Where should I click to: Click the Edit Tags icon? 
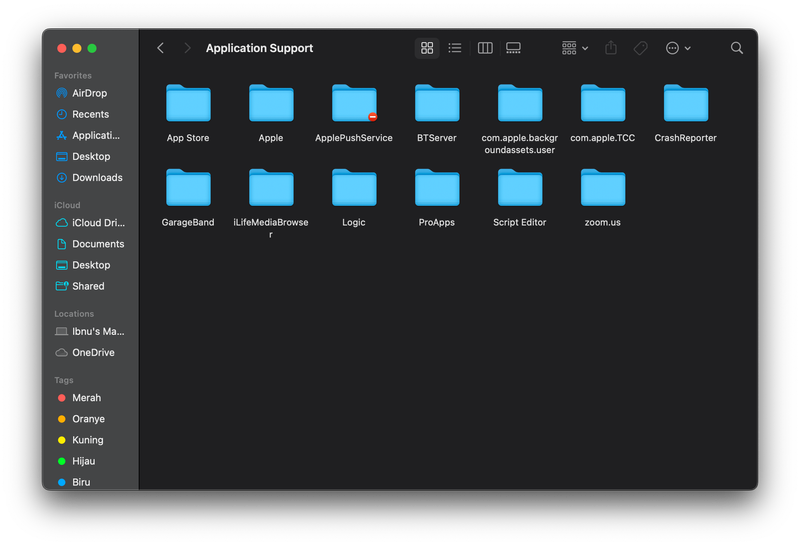click(x=640, y=48)
